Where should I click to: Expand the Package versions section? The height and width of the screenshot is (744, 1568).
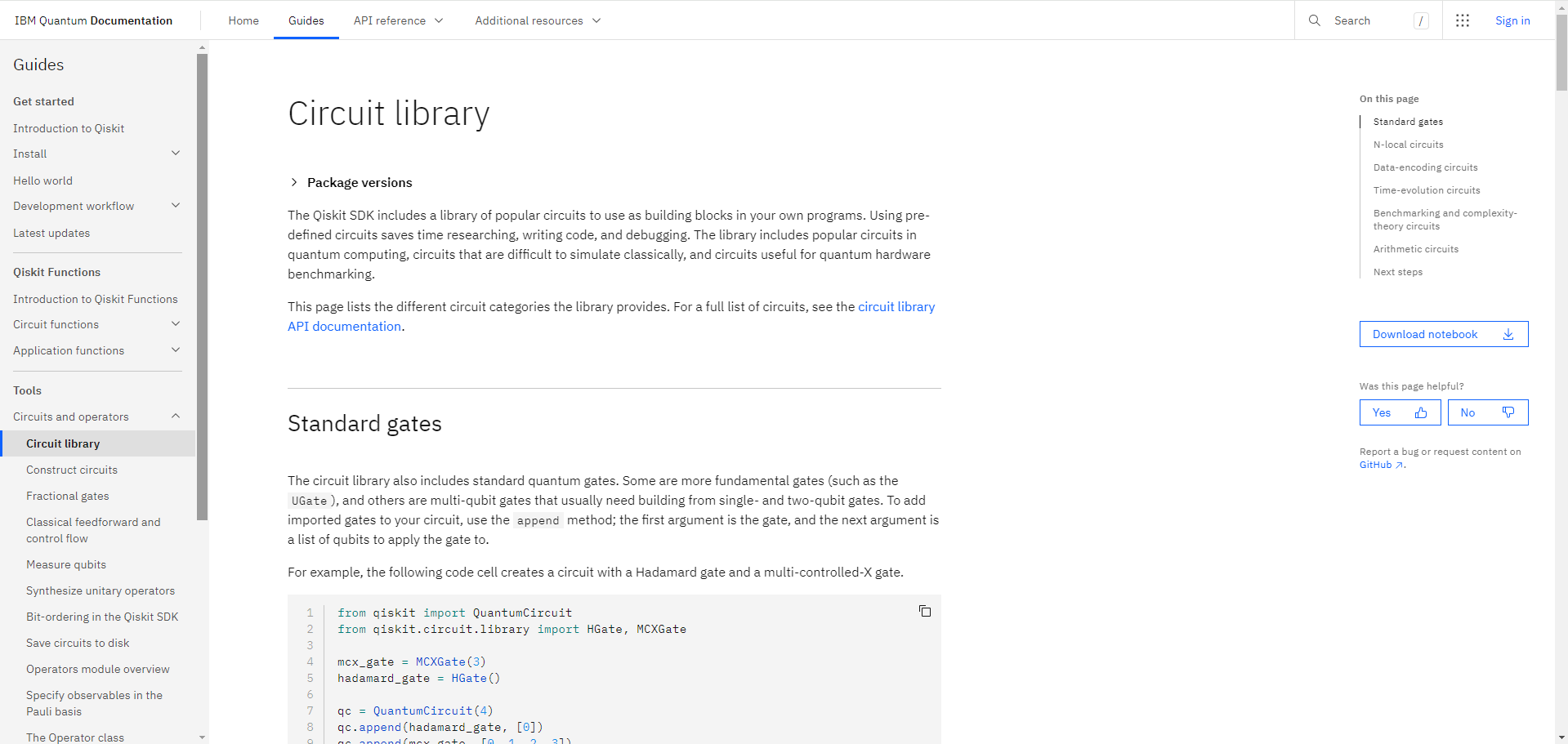[x=294, y=182]
